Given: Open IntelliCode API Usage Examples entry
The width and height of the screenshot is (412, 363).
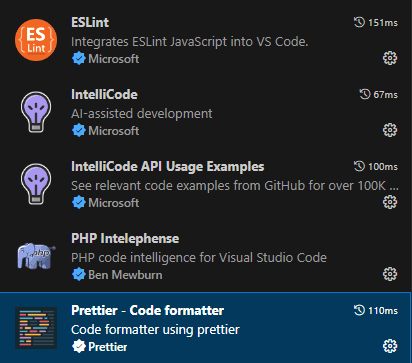Looking at the screenshot, I should coord(206,184).
